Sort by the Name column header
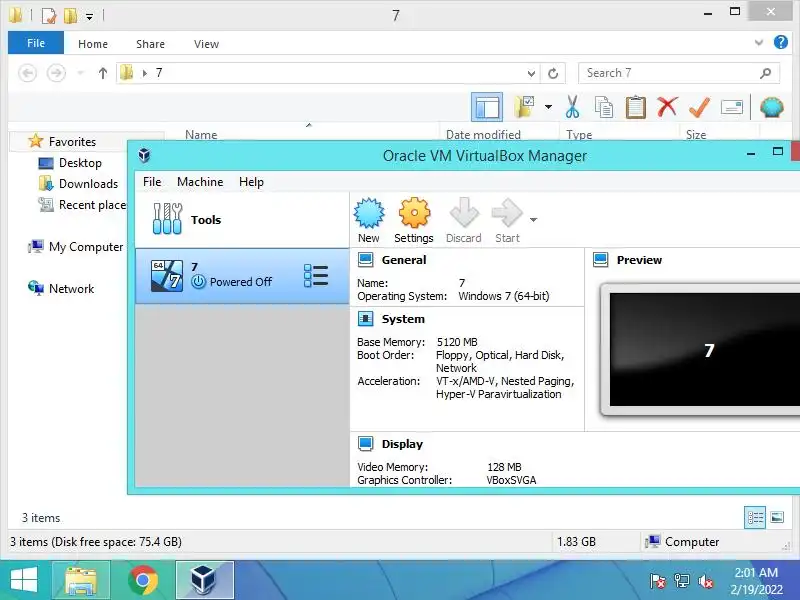Image resolution: width=800 pixels, height=600 pixels. click(201, 135)
